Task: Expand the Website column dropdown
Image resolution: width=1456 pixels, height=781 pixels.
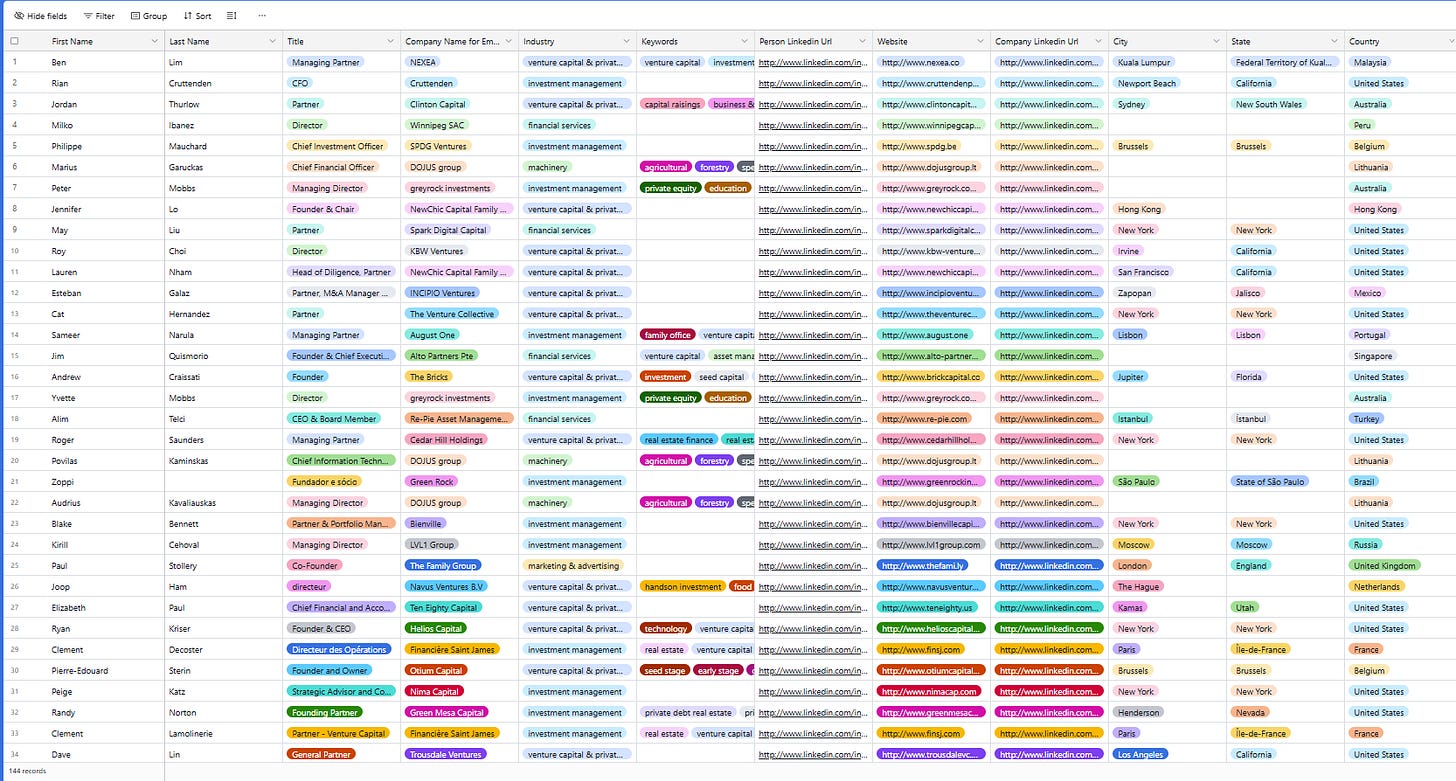Action: [980, 41]
